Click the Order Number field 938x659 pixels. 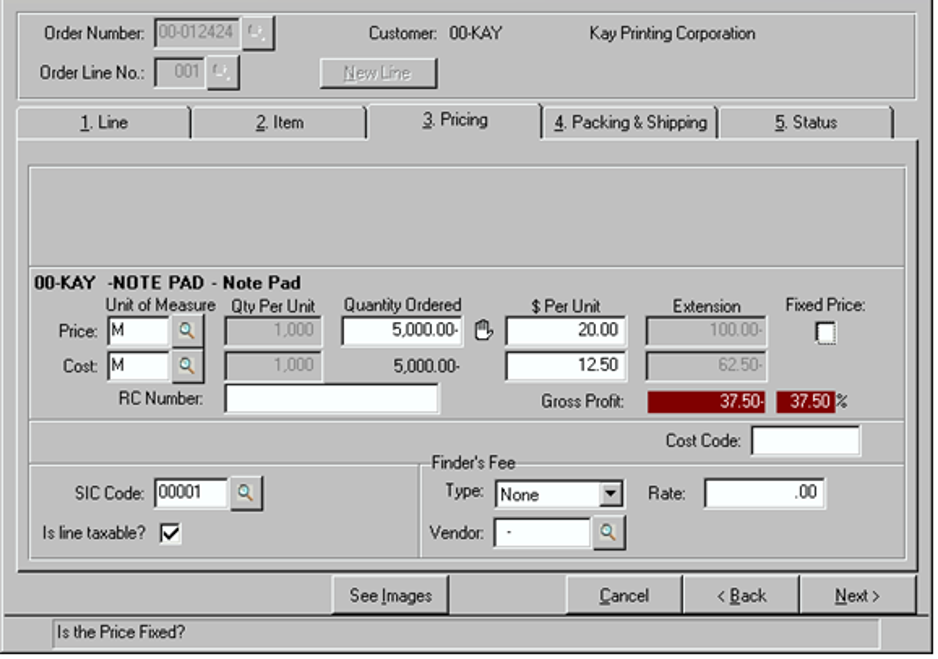pos(197,33)
